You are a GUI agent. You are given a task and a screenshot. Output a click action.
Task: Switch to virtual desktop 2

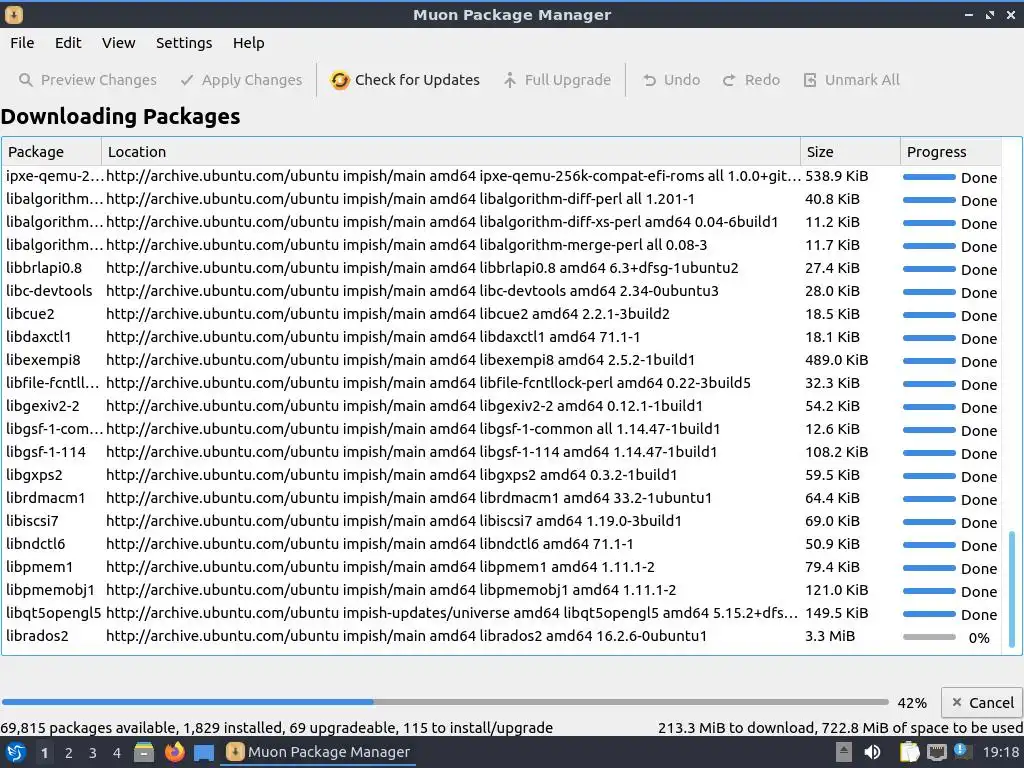tap(69, 753)
